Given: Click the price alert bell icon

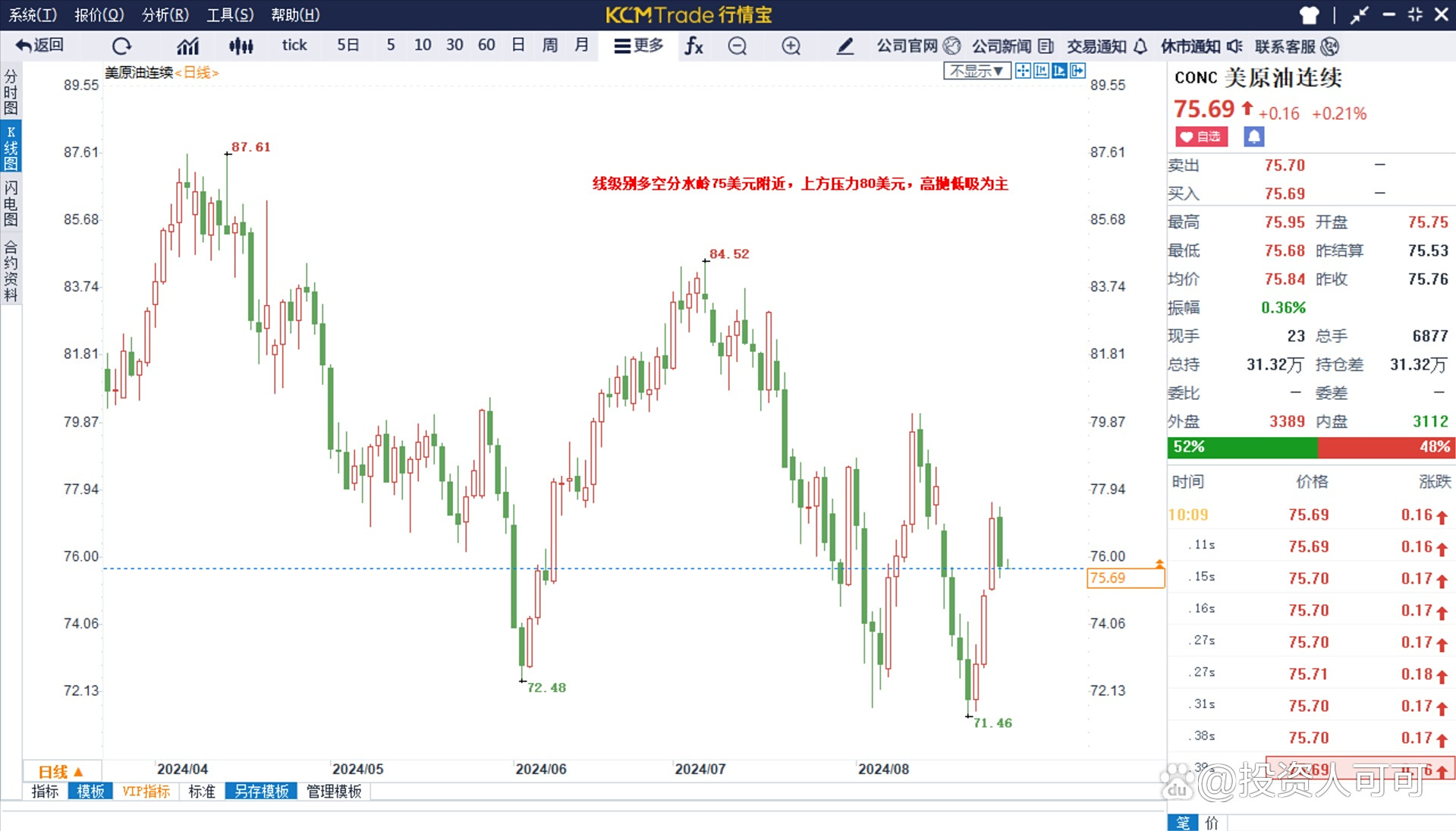Looking at the screenshot, I should (x=1253, y=137).
